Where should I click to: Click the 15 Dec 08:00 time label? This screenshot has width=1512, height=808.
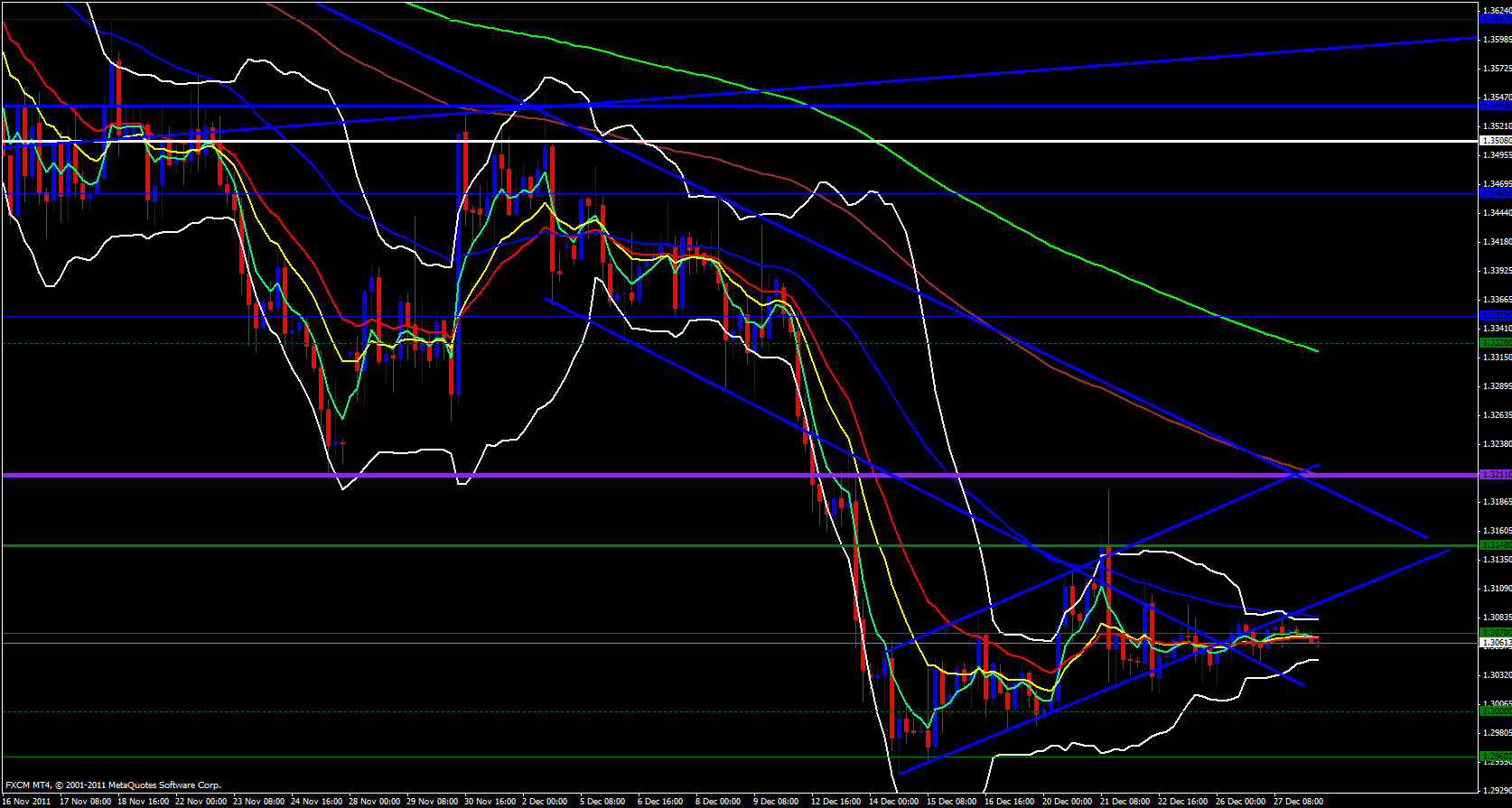click(x=952, y=802)
